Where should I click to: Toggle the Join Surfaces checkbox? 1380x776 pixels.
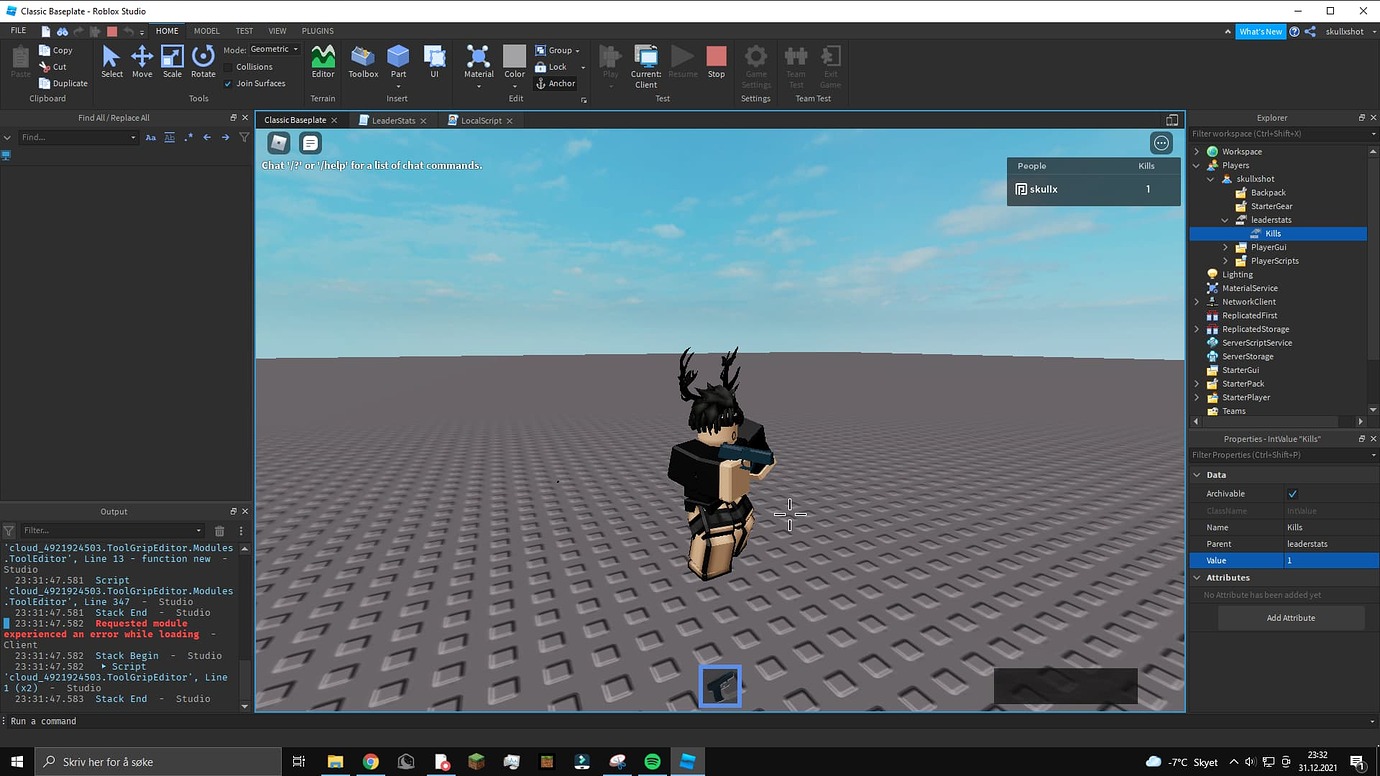(x=228, y=84)
